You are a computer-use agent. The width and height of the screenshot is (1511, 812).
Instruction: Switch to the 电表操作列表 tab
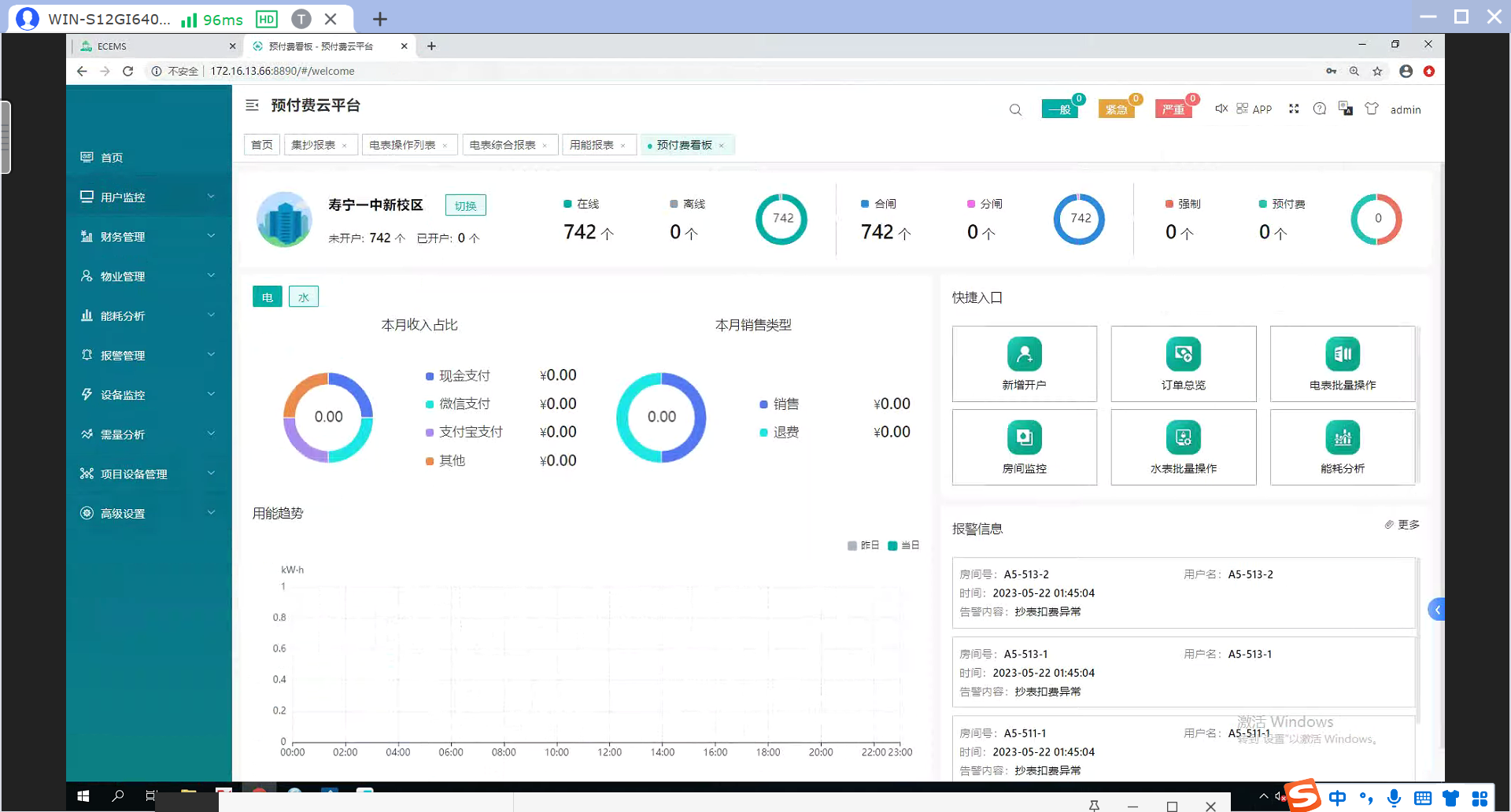pyautogui.click(x=402, y=145)
